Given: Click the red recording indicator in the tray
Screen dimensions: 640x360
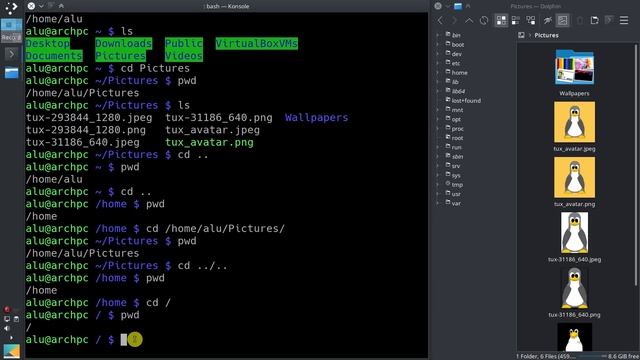Looking at the screenshot, I should [x=7, y=309].
